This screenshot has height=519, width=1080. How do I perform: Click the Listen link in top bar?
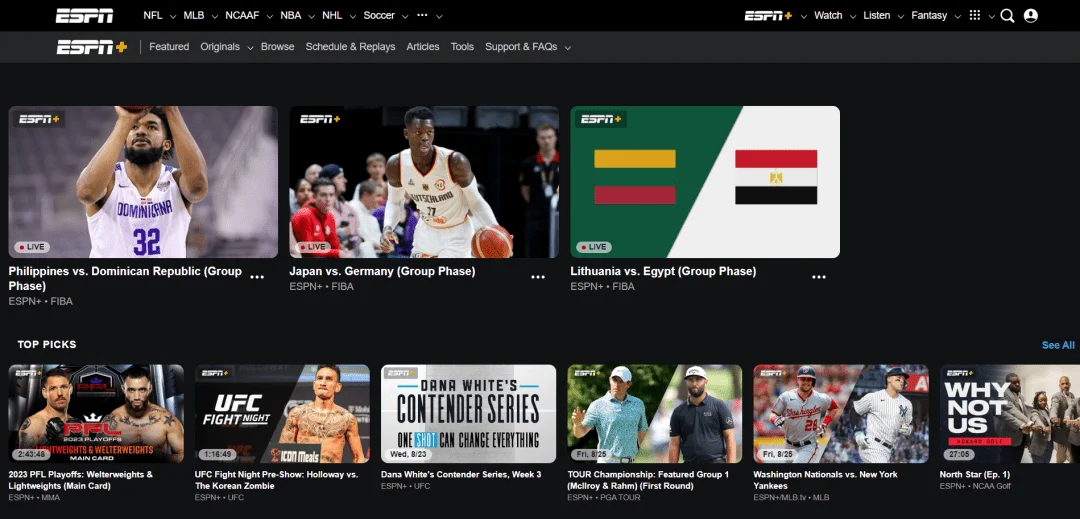[877, 15]
